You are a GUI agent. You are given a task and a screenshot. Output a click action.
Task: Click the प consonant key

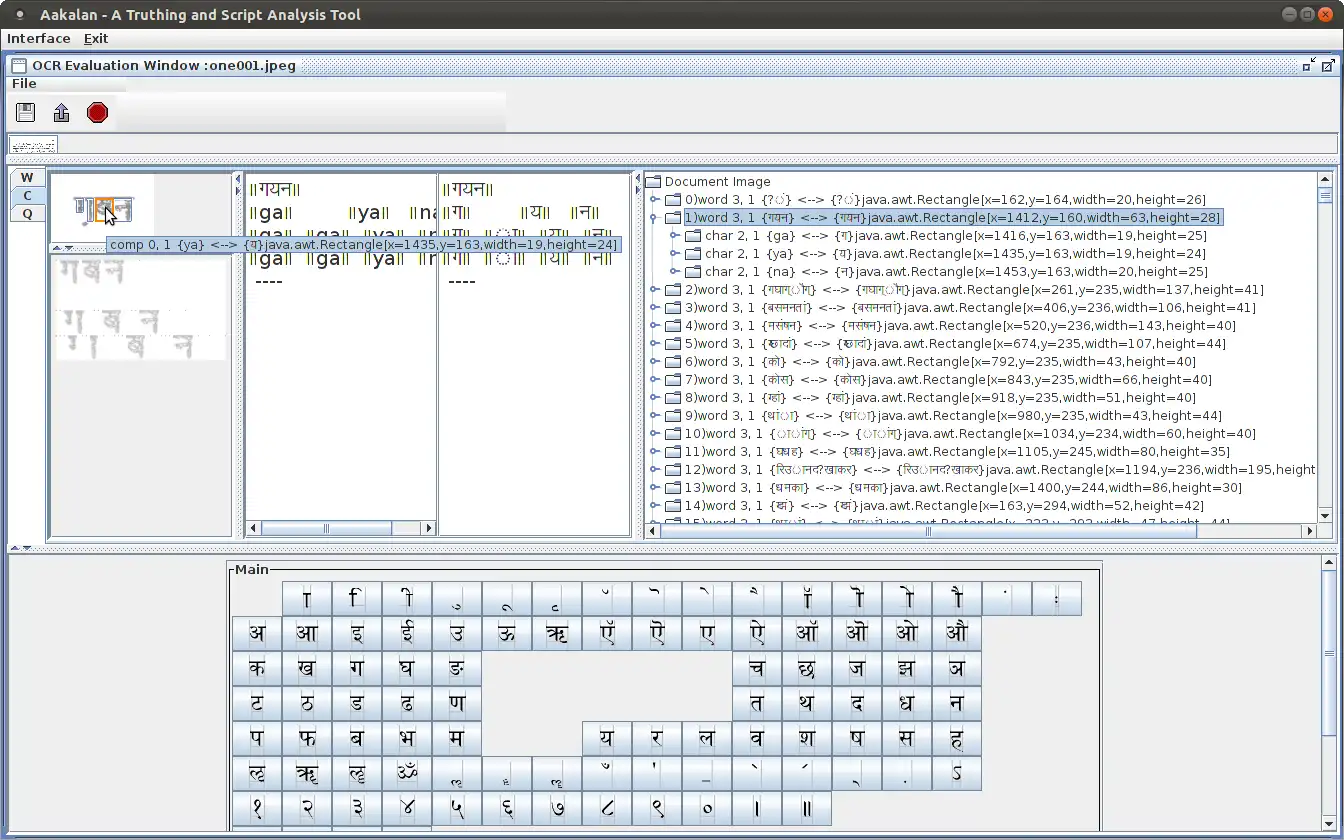[257, 738]
